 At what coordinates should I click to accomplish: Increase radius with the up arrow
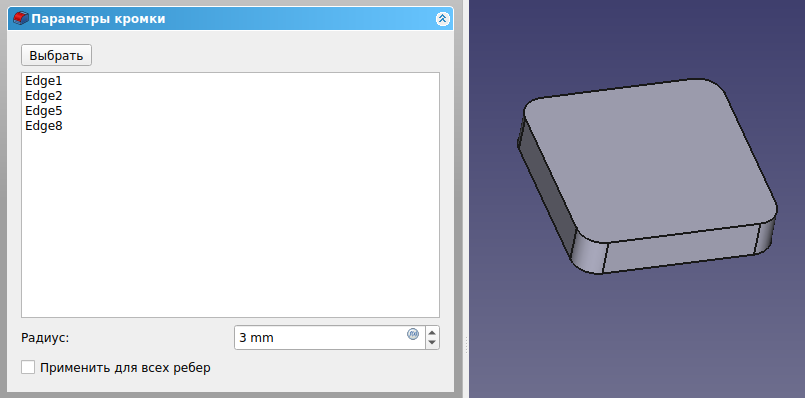(432, 332)
